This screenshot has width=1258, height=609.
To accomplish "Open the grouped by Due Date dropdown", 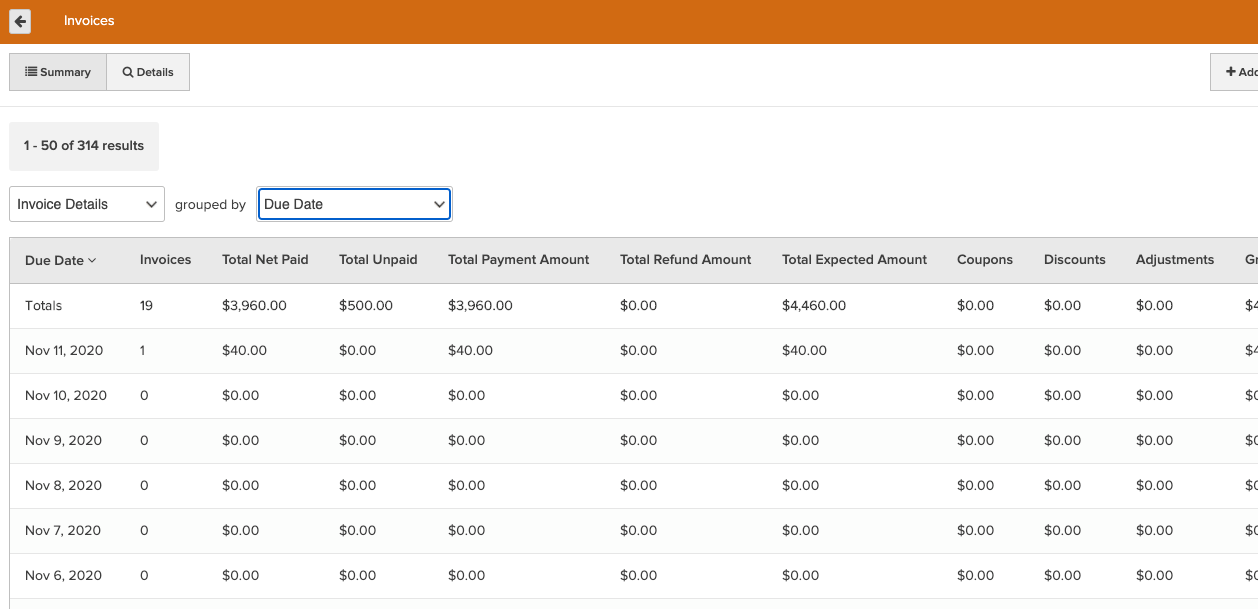I will [354, 203].
